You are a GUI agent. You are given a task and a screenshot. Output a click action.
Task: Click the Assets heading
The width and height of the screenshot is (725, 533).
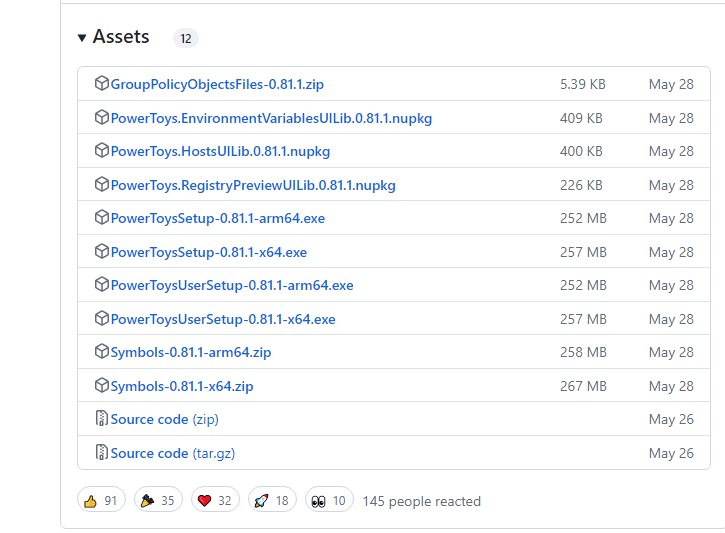[121, 37]
